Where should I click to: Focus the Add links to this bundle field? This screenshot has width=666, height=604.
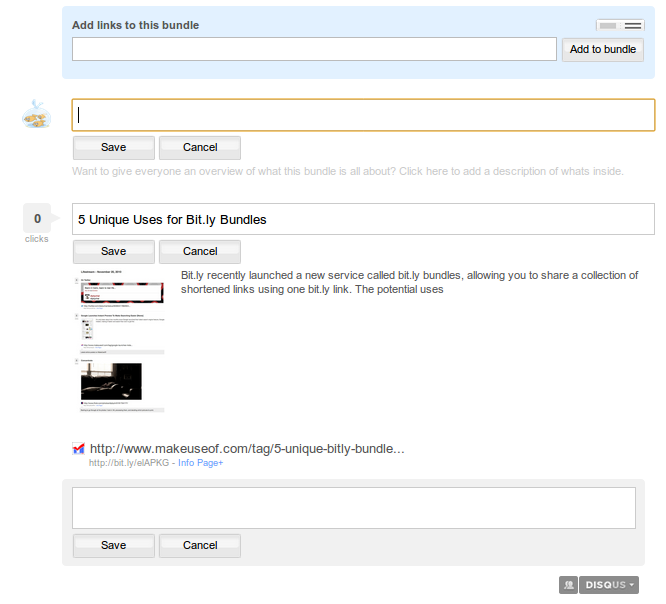pos(314,49)
